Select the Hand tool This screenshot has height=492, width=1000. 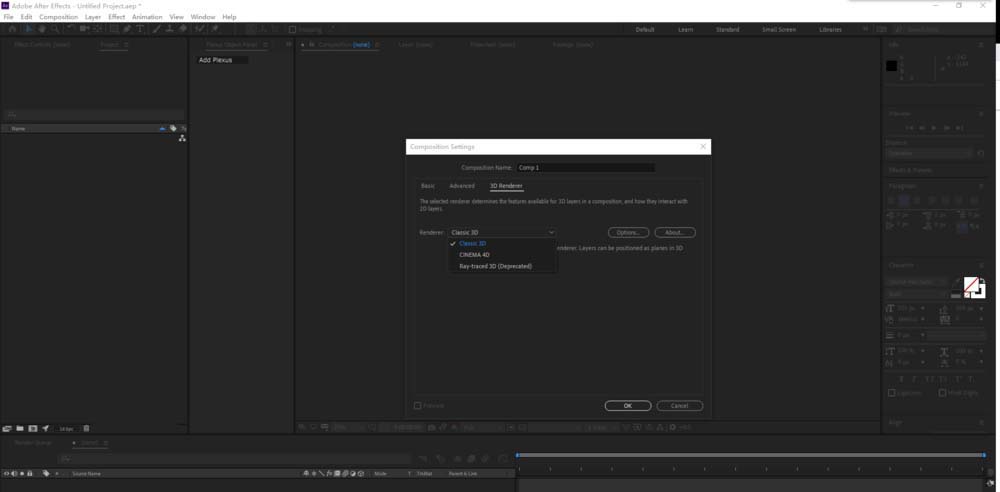[42, 29]
